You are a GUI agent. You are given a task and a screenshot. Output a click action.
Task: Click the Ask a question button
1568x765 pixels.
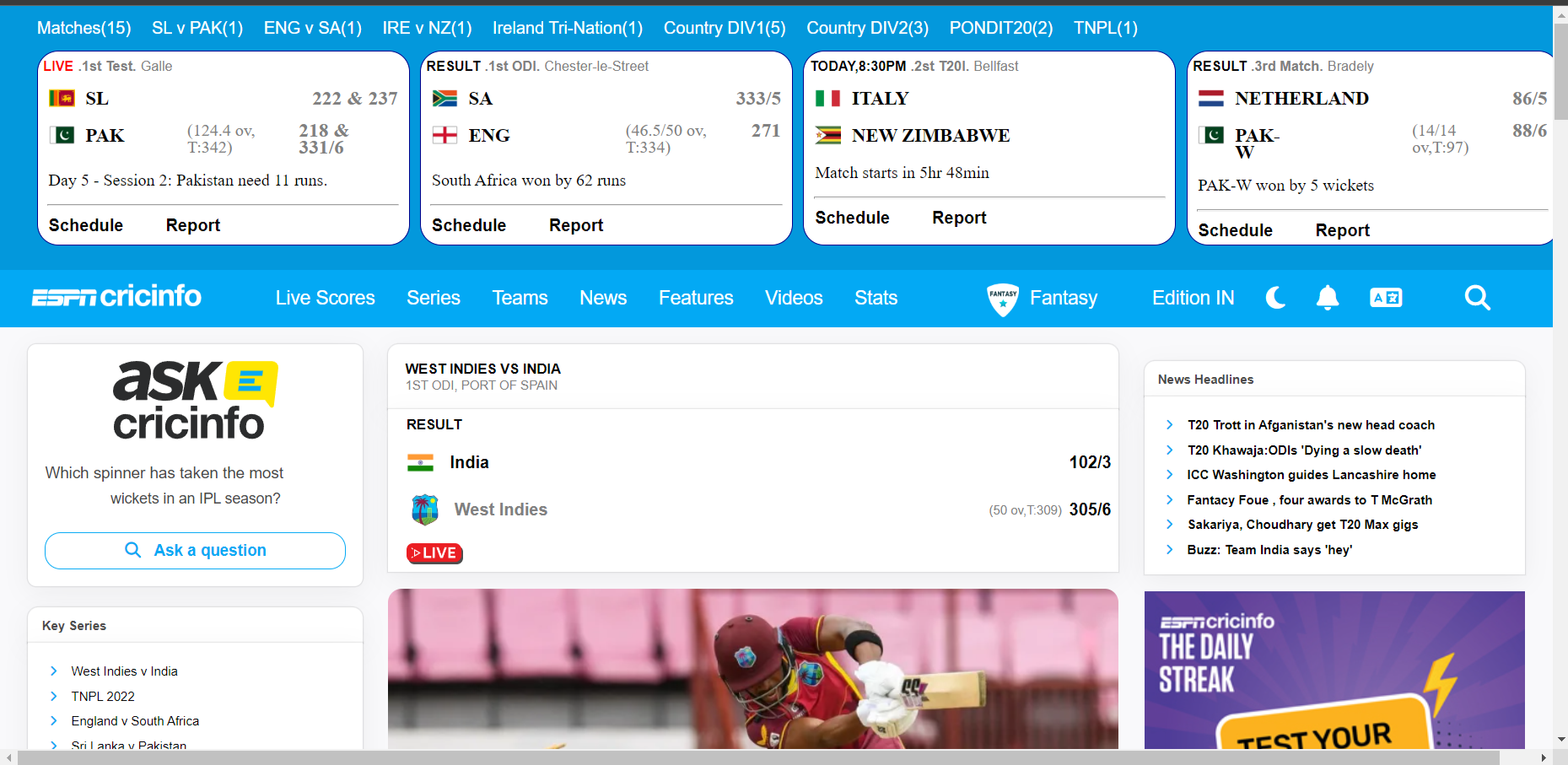tap(195, 551)
